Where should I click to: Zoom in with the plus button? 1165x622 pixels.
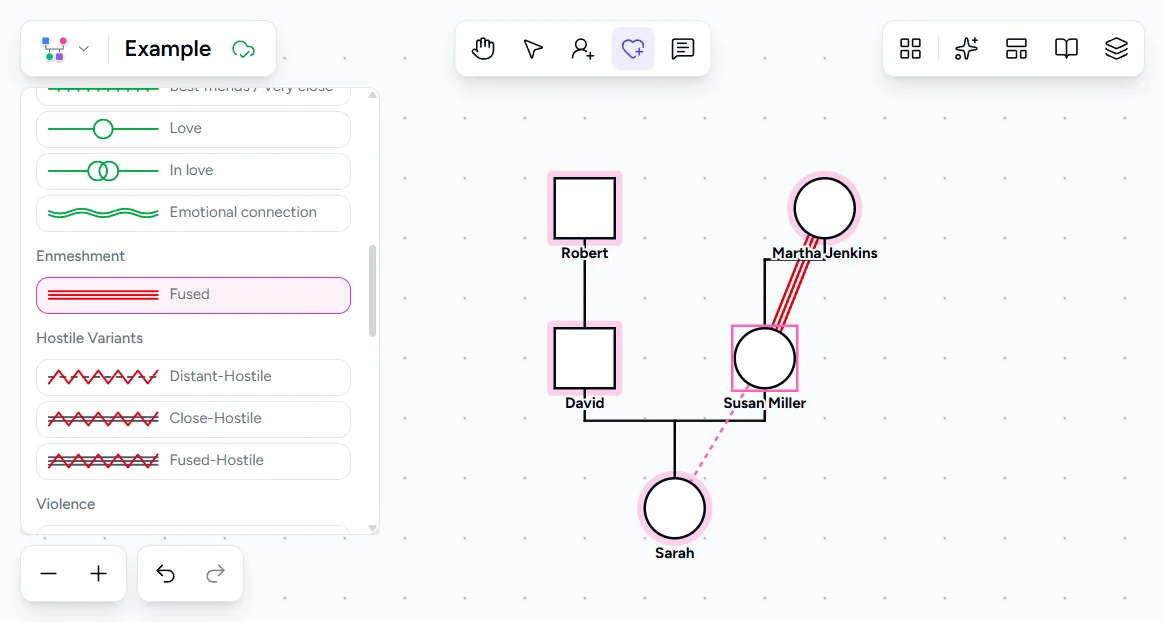(x=98, y=574)
